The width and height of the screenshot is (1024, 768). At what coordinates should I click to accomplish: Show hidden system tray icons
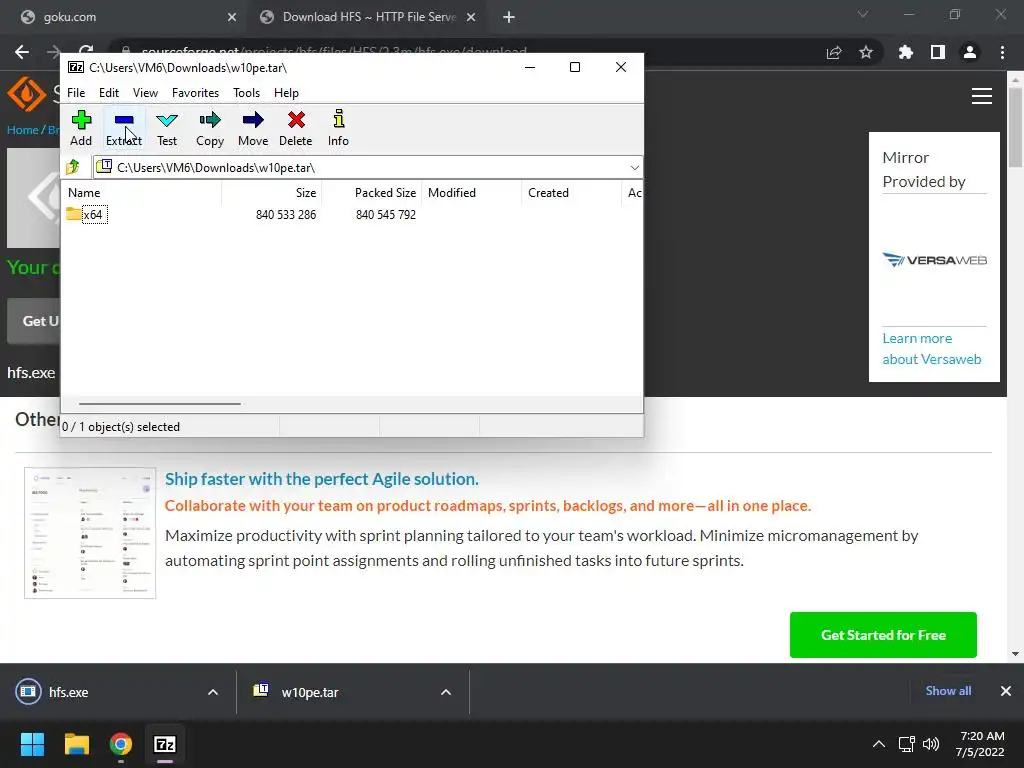point(879,744)
